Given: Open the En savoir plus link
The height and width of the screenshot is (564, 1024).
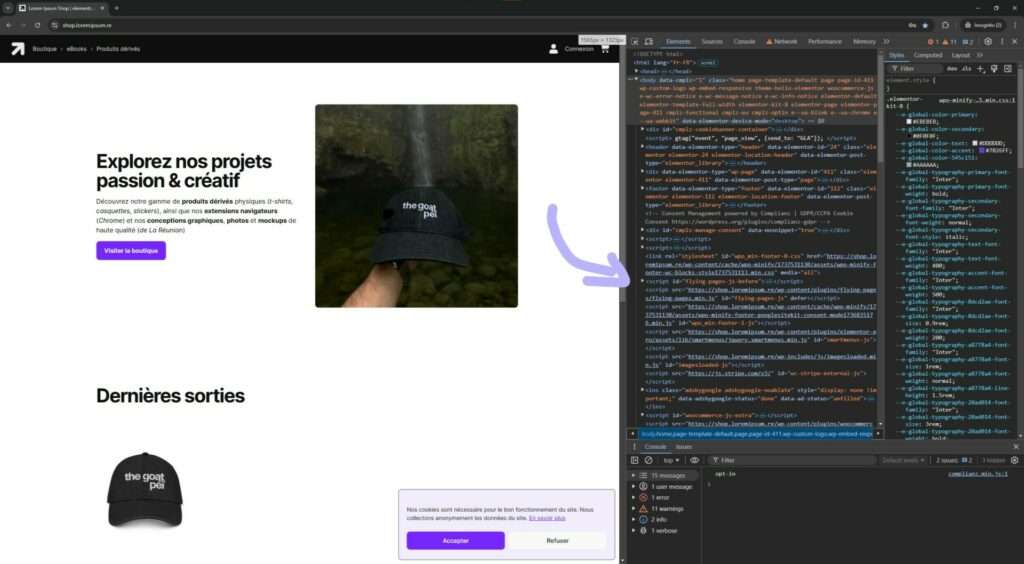Looking at the screenshot, I should [547, 518].
